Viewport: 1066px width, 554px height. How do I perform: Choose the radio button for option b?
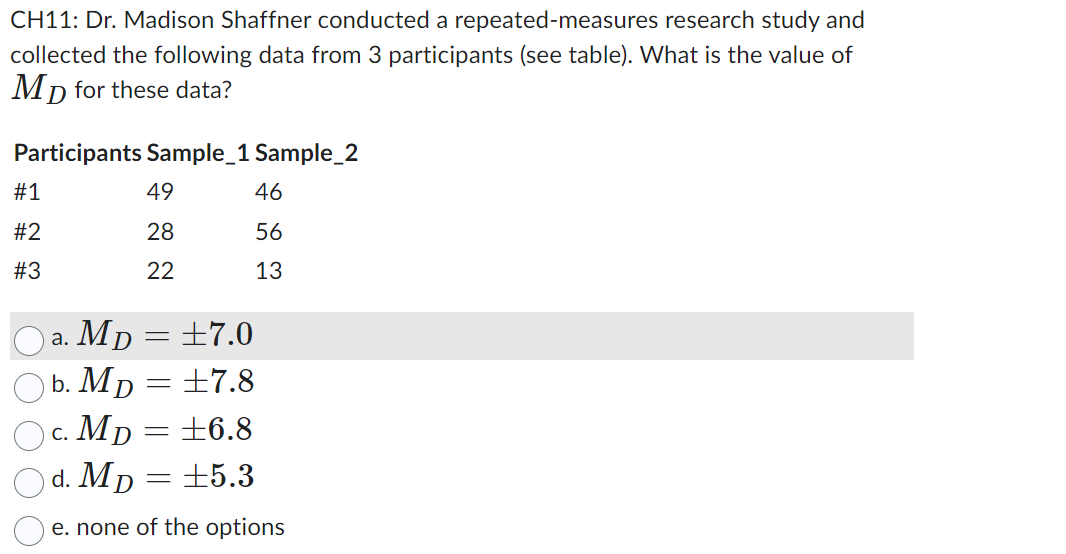(x=29, y=387)
